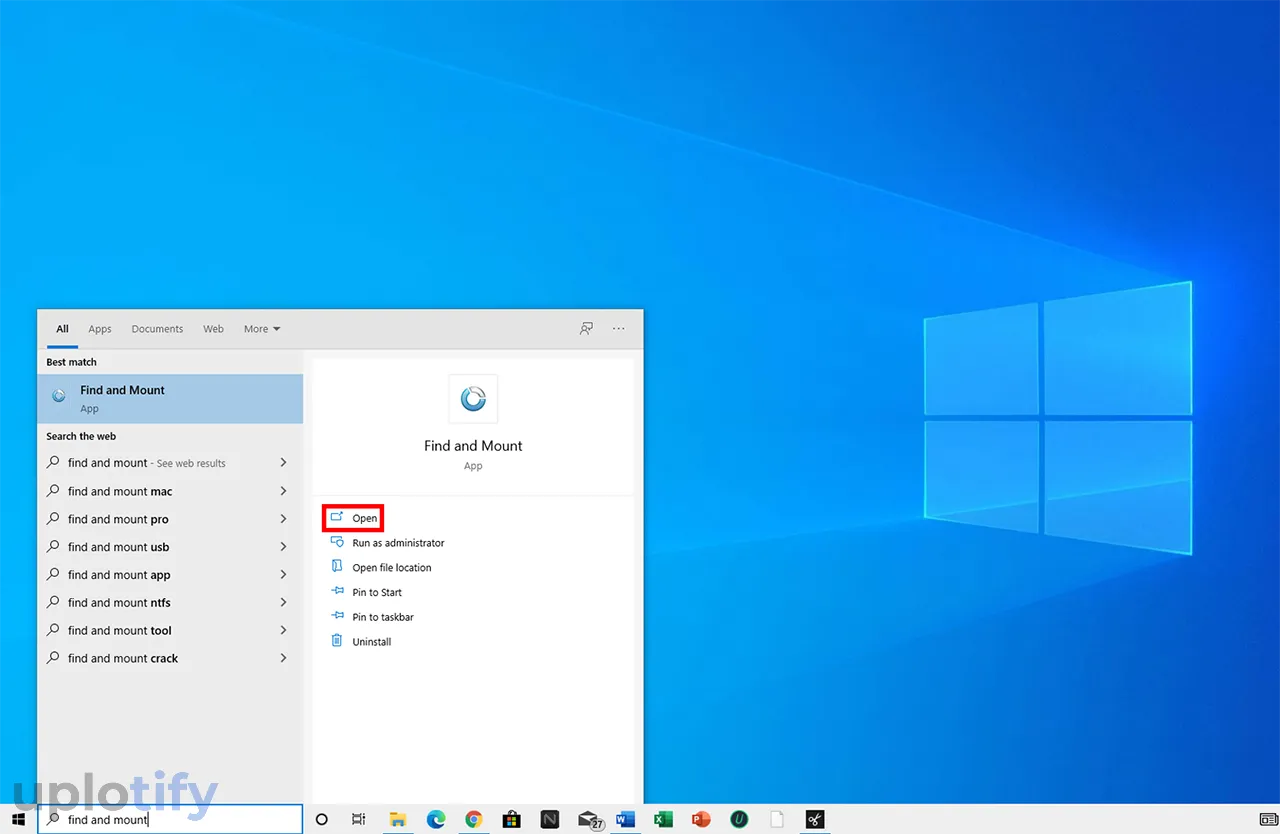Open the Windows Start menu
The height and width of the screenshot is (834, 1280).
point(18,819)
